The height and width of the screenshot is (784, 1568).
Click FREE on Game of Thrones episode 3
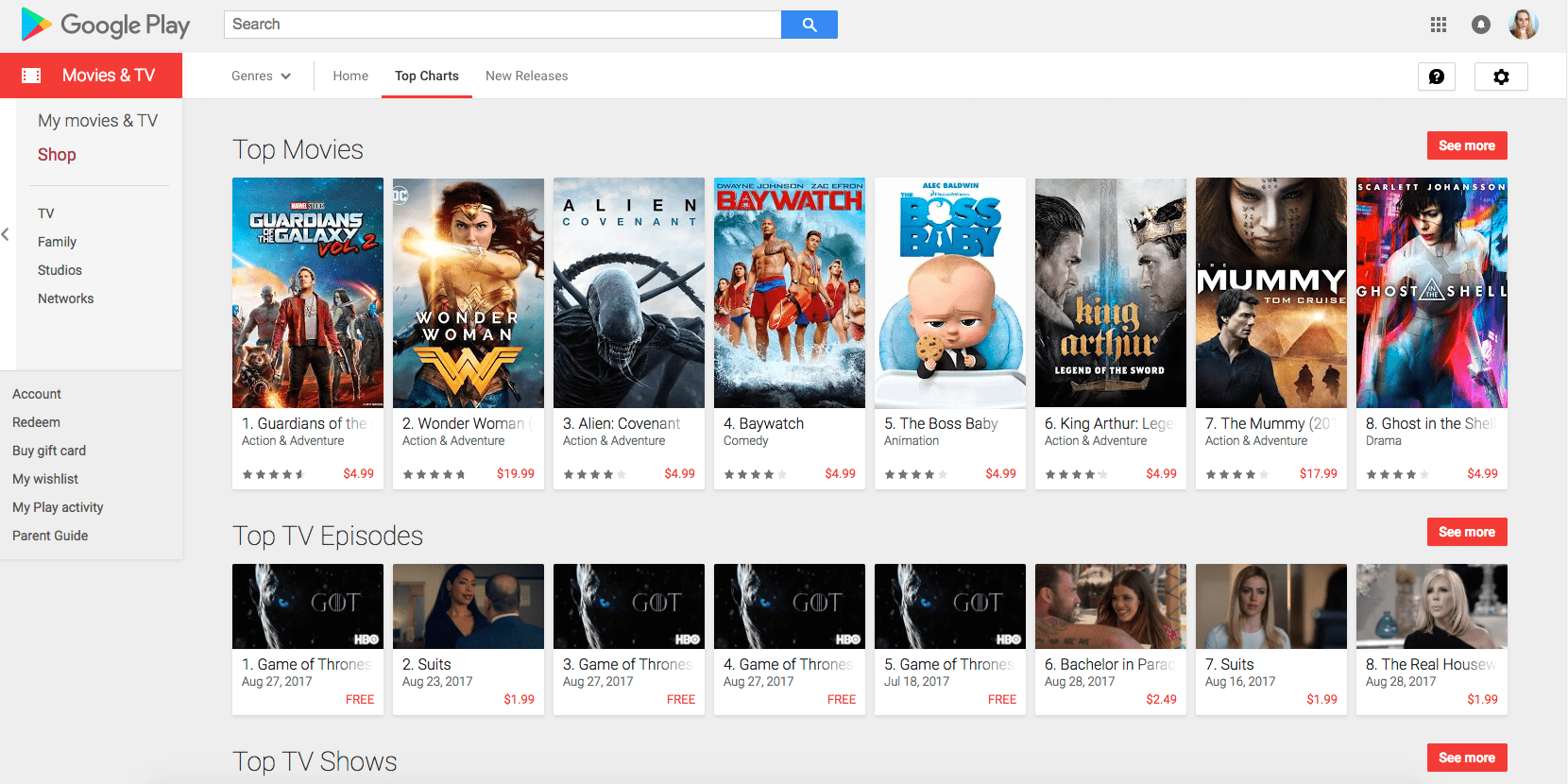click(681, 699)
